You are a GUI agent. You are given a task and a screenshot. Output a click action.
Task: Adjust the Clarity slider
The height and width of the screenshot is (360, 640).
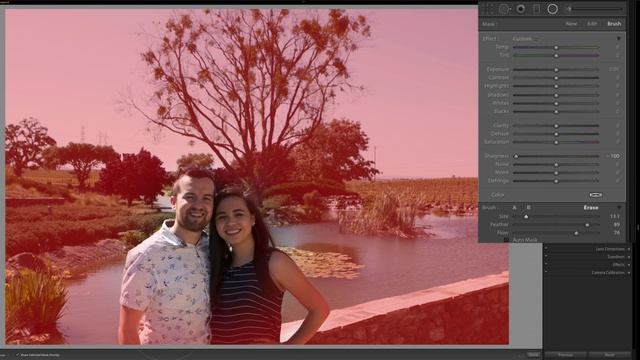pyautogui.click(x=556, y=126)
